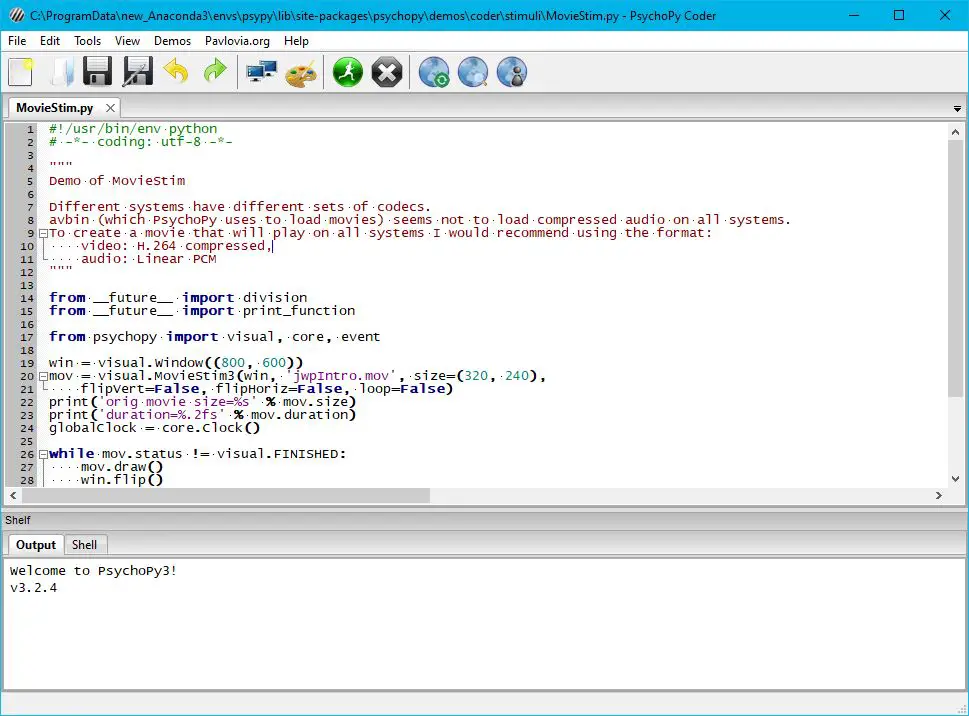Viewport: 969px width, 716px height.
Task: Click 'globalClock' on line 24
Action: [93, 428]
